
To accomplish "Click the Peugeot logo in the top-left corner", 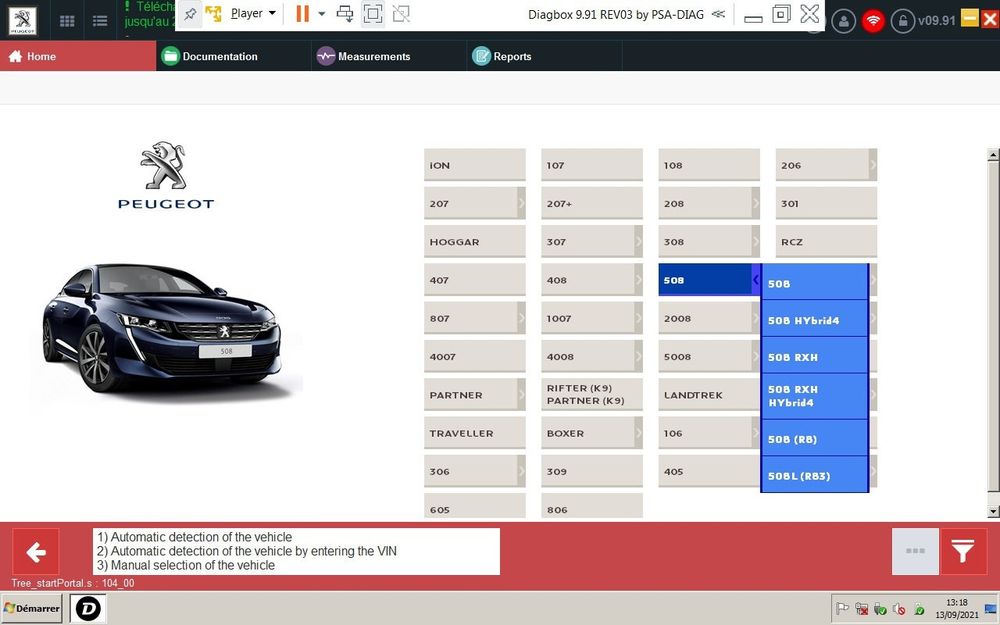I will pos(22,20).
